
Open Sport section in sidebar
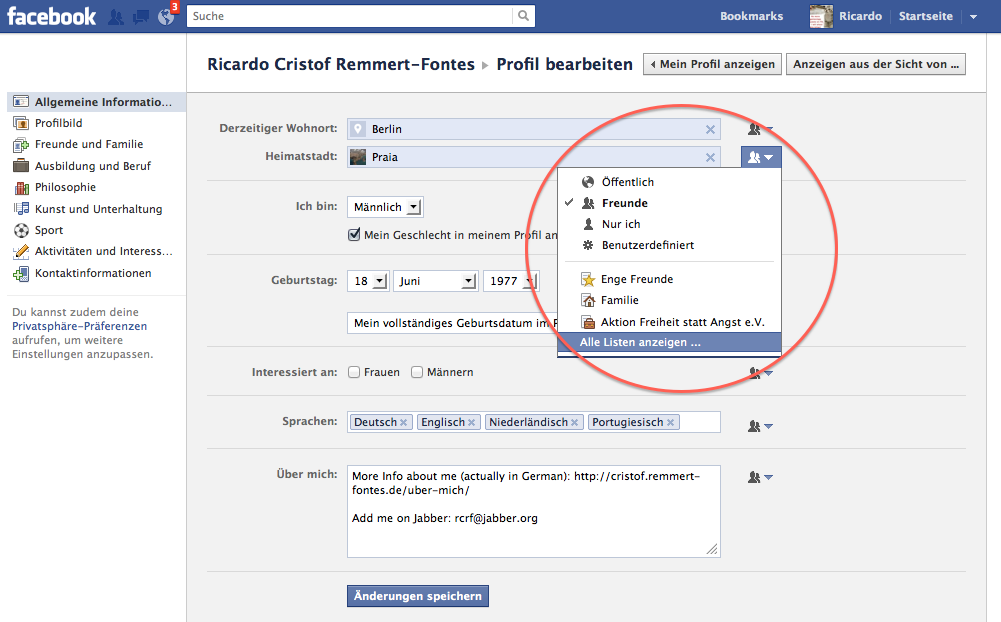coord(49,230)
